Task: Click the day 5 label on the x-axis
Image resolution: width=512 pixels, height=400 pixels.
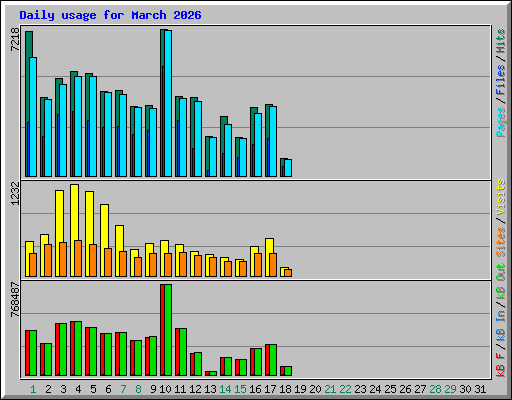Action: tap(93, 389)
